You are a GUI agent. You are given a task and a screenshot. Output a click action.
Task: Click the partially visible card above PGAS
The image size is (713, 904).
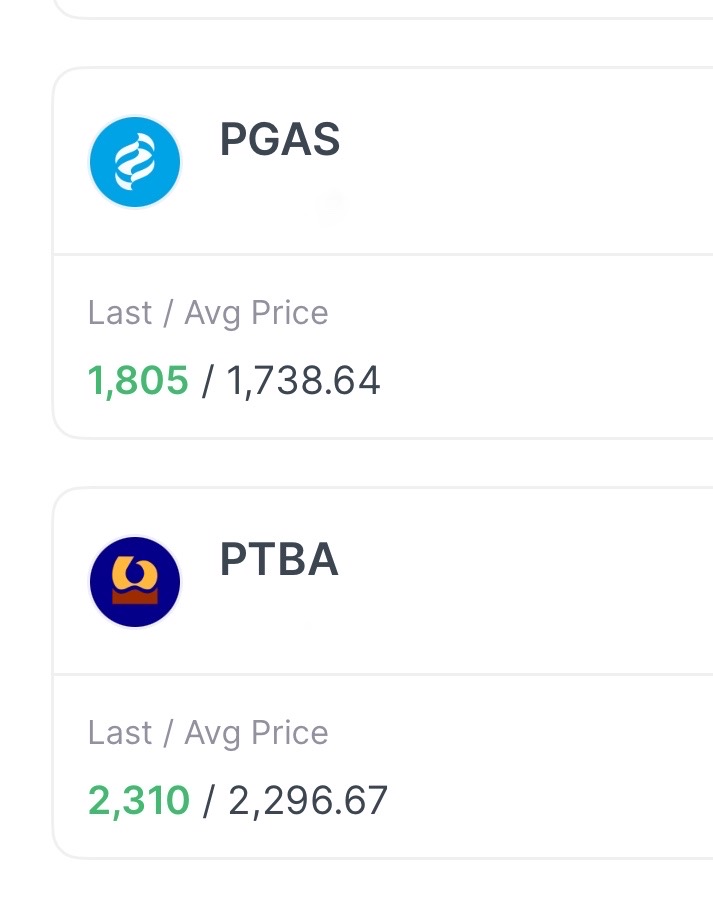tap(380, 7)
